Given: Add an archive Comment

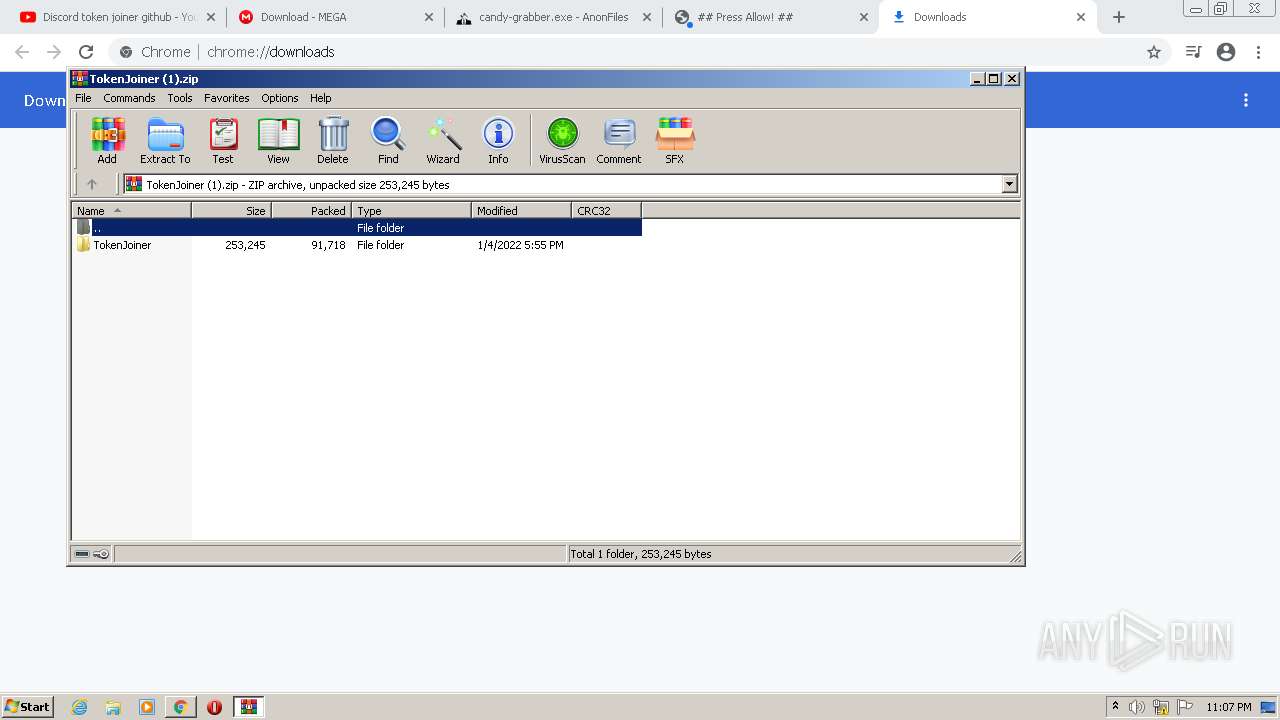Looking at the screenshot, I should tap(619, 140).
